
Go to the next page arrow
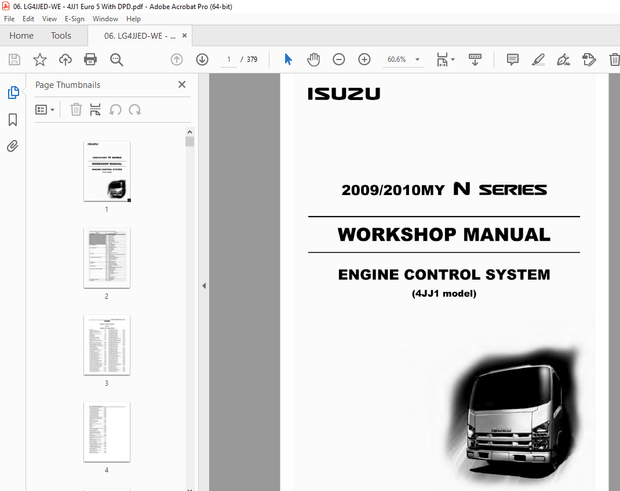click(202, 60)
